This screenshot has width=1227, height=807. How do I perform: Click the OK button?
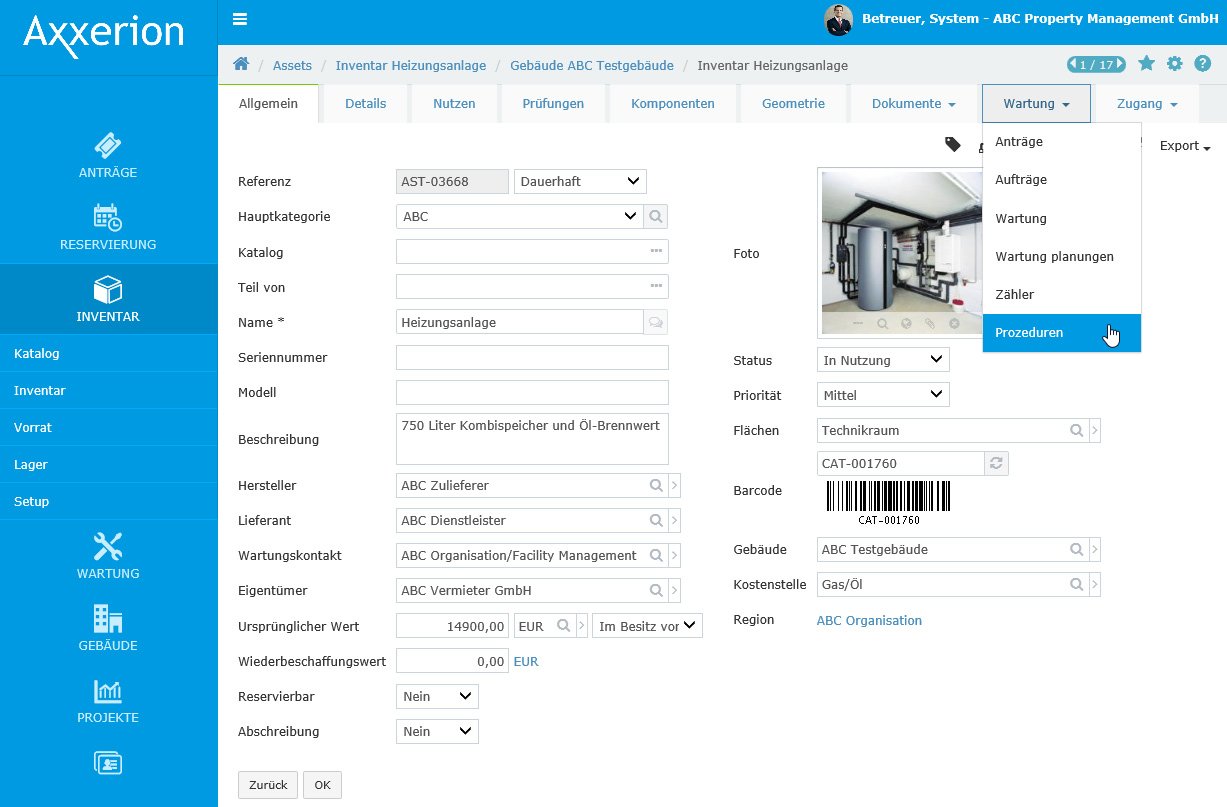pyautogui.click(x=322, y=785)
